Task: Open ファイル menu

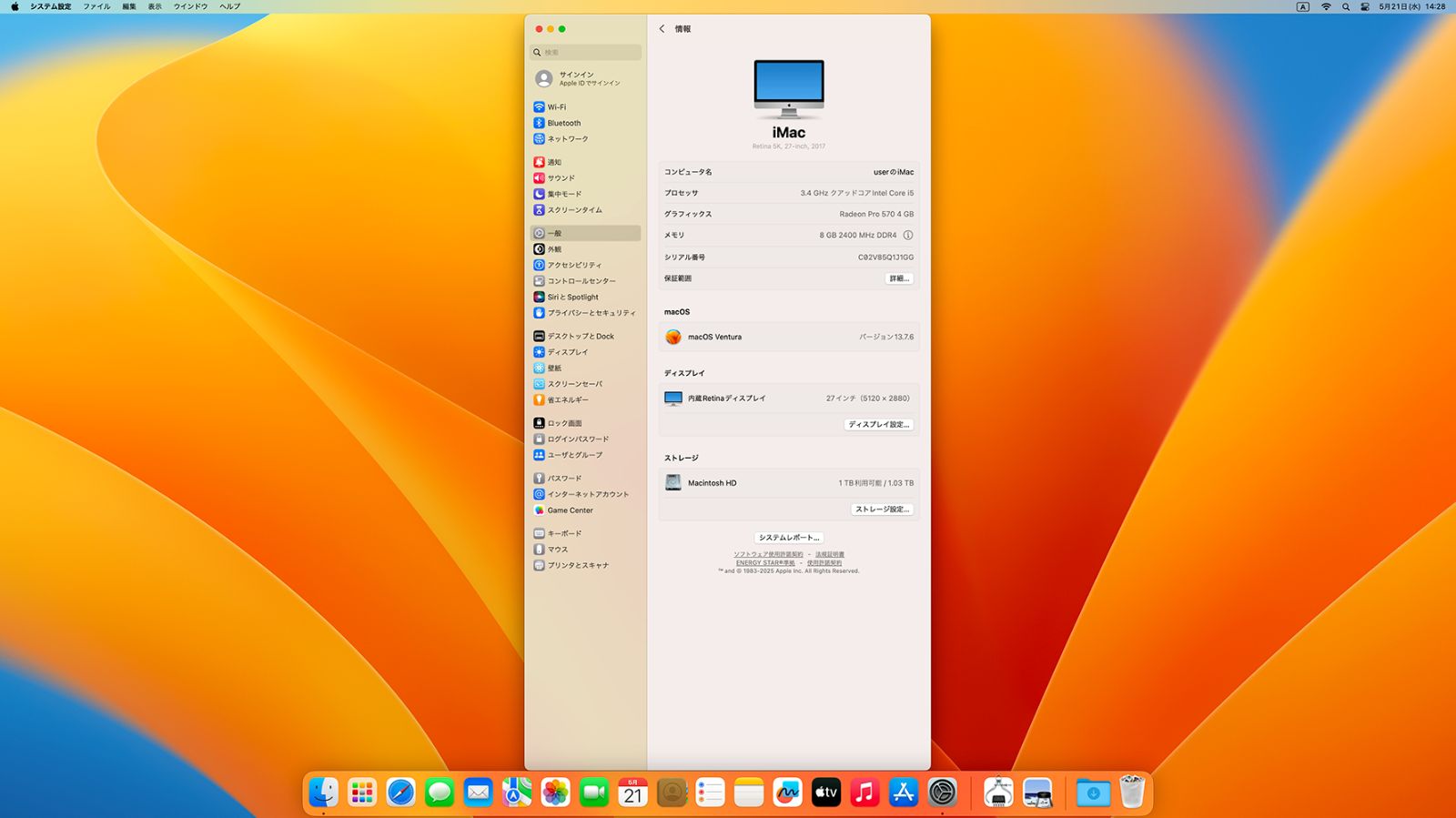Action: 96,6
